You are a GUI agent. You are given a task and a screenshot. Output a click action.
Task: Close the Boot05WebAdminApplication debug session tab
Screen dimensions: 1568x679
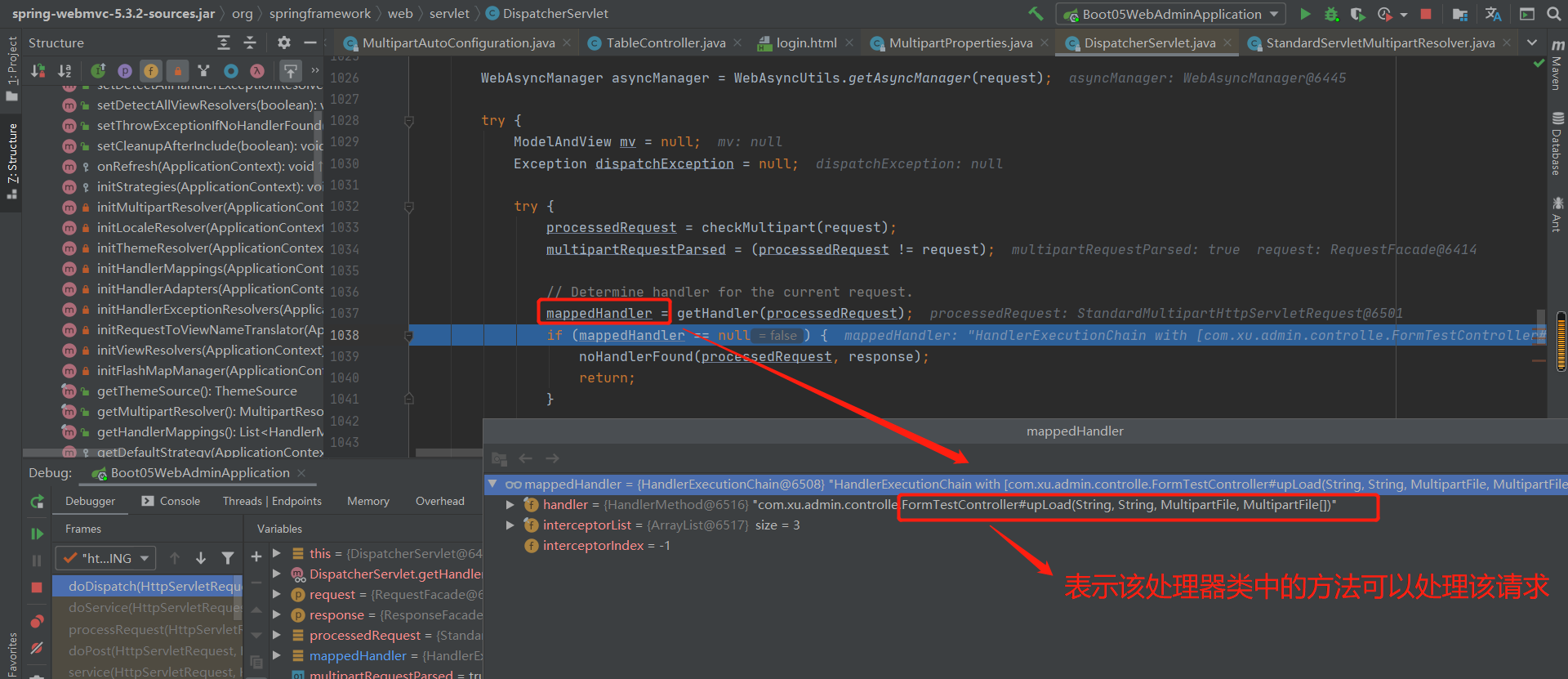coord(301,473)
